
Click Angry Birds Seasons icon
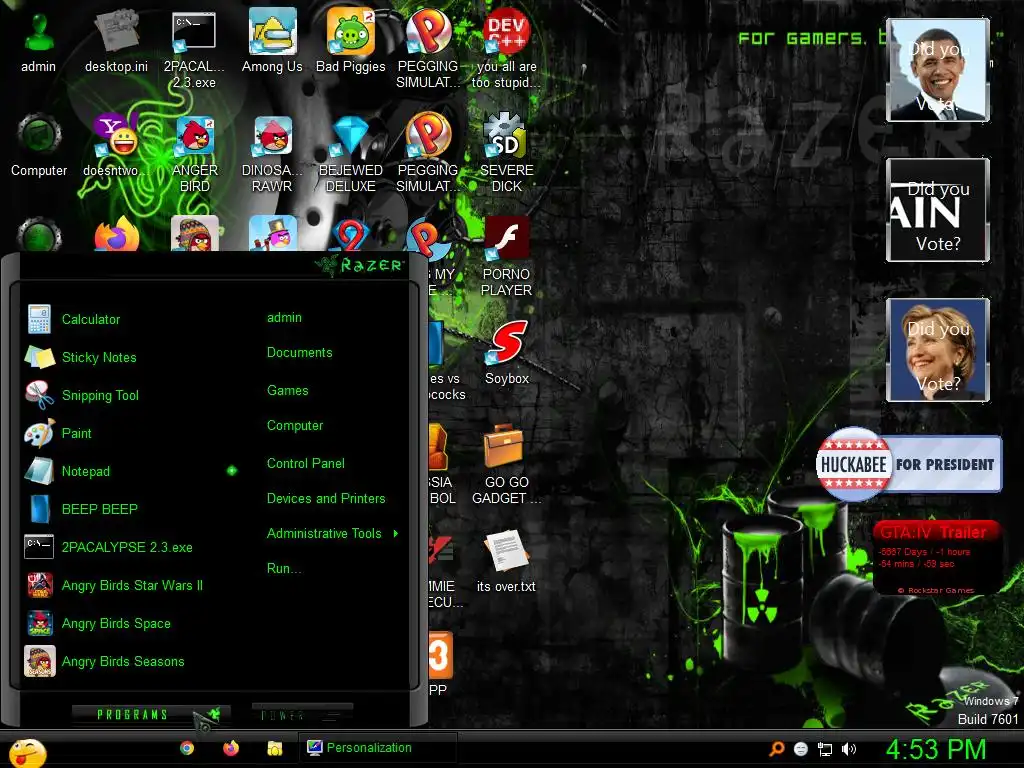[x=39, y=661]
